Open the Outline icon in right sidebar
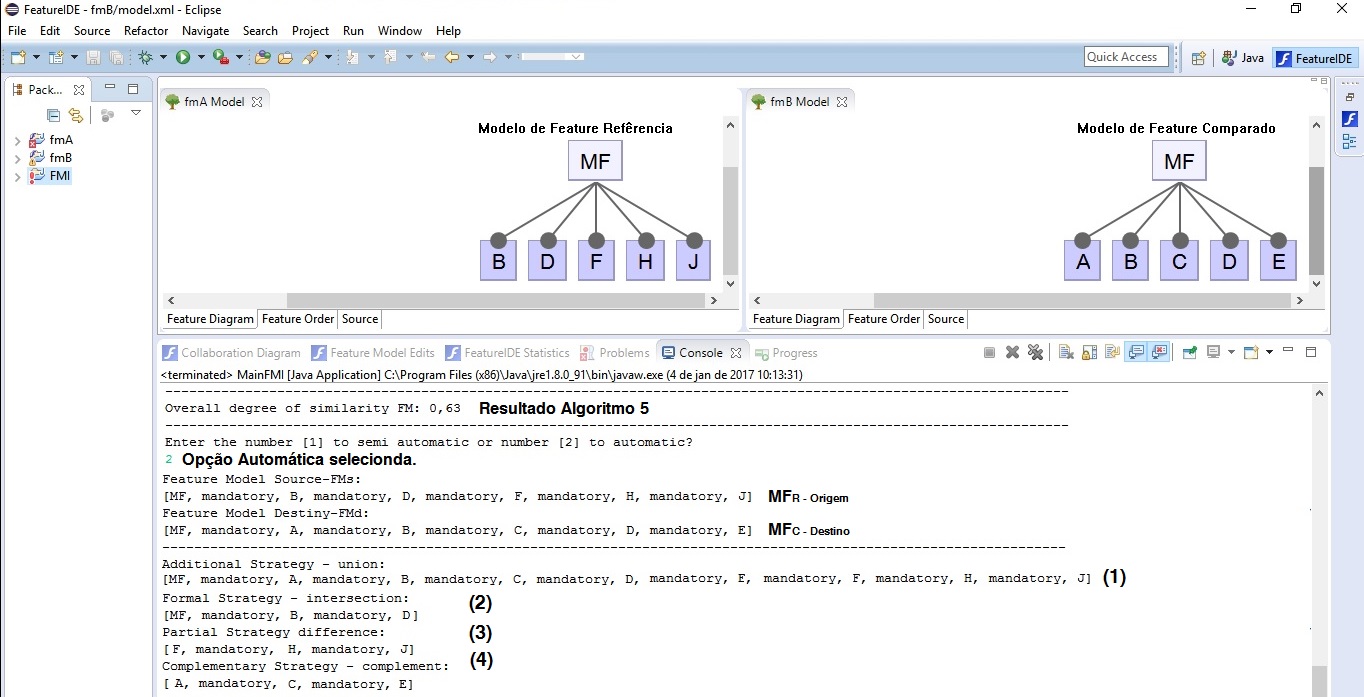The width and height of the screenshot is (1364, 697). point(1349,141)
